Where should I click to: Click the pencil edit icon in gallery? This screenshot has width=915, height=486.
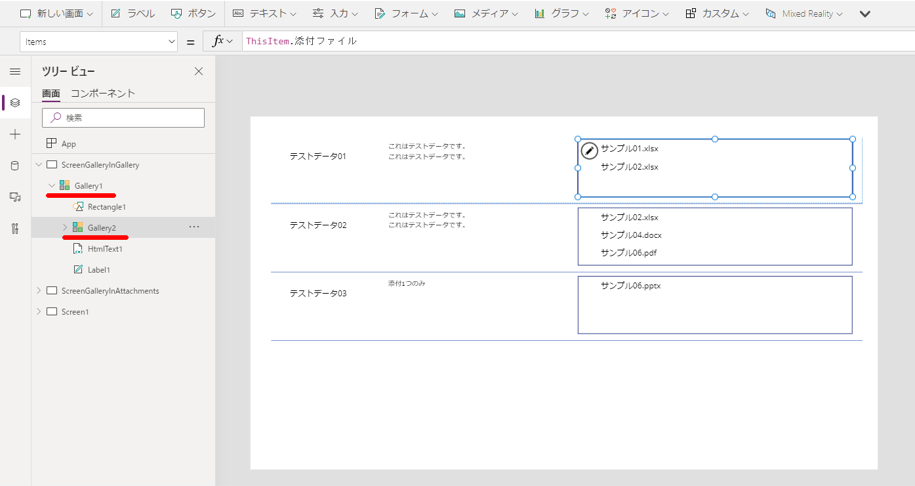click(589, 151)
